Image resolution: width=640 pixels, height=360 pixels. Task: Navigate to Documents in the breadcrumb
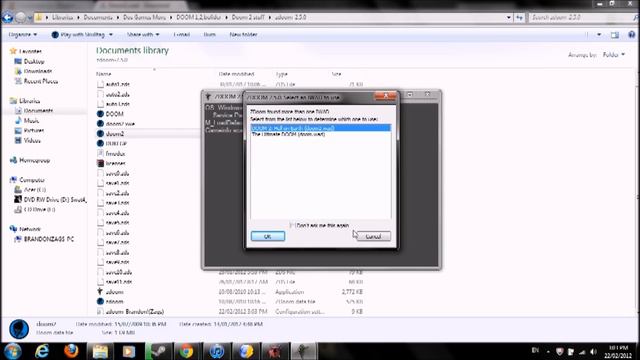pos(98,18)
